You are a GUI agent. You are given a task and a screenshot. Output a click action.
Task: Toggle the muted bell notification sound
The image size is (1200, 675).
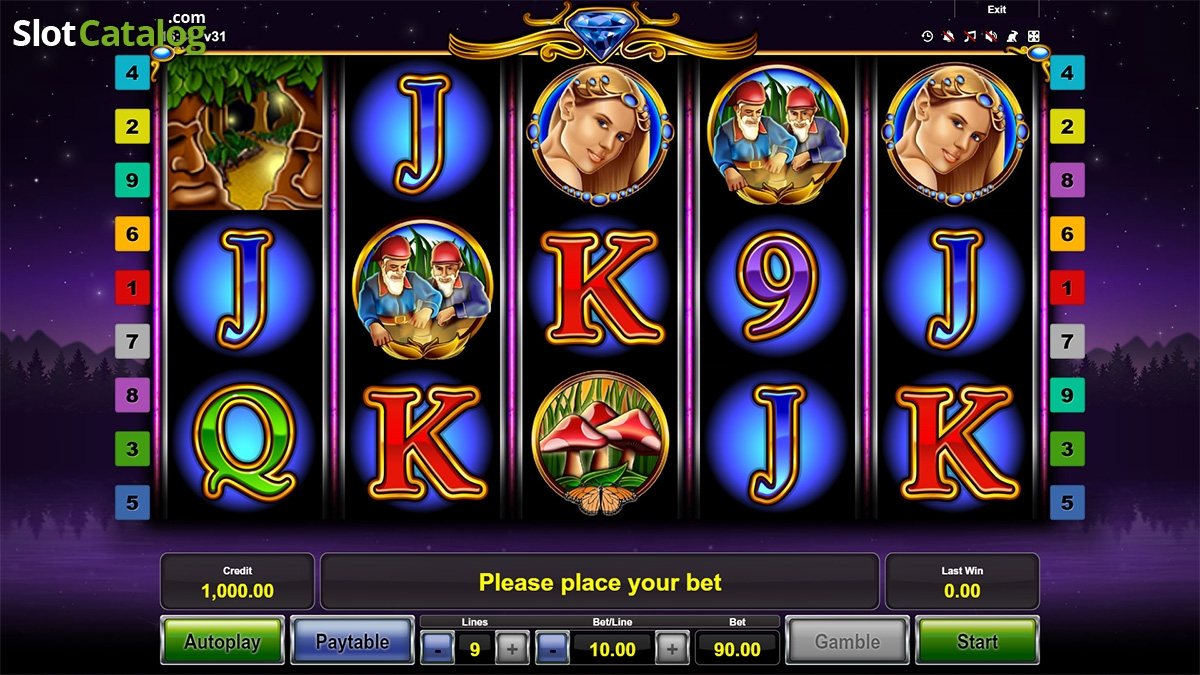[x=948, y=36]
